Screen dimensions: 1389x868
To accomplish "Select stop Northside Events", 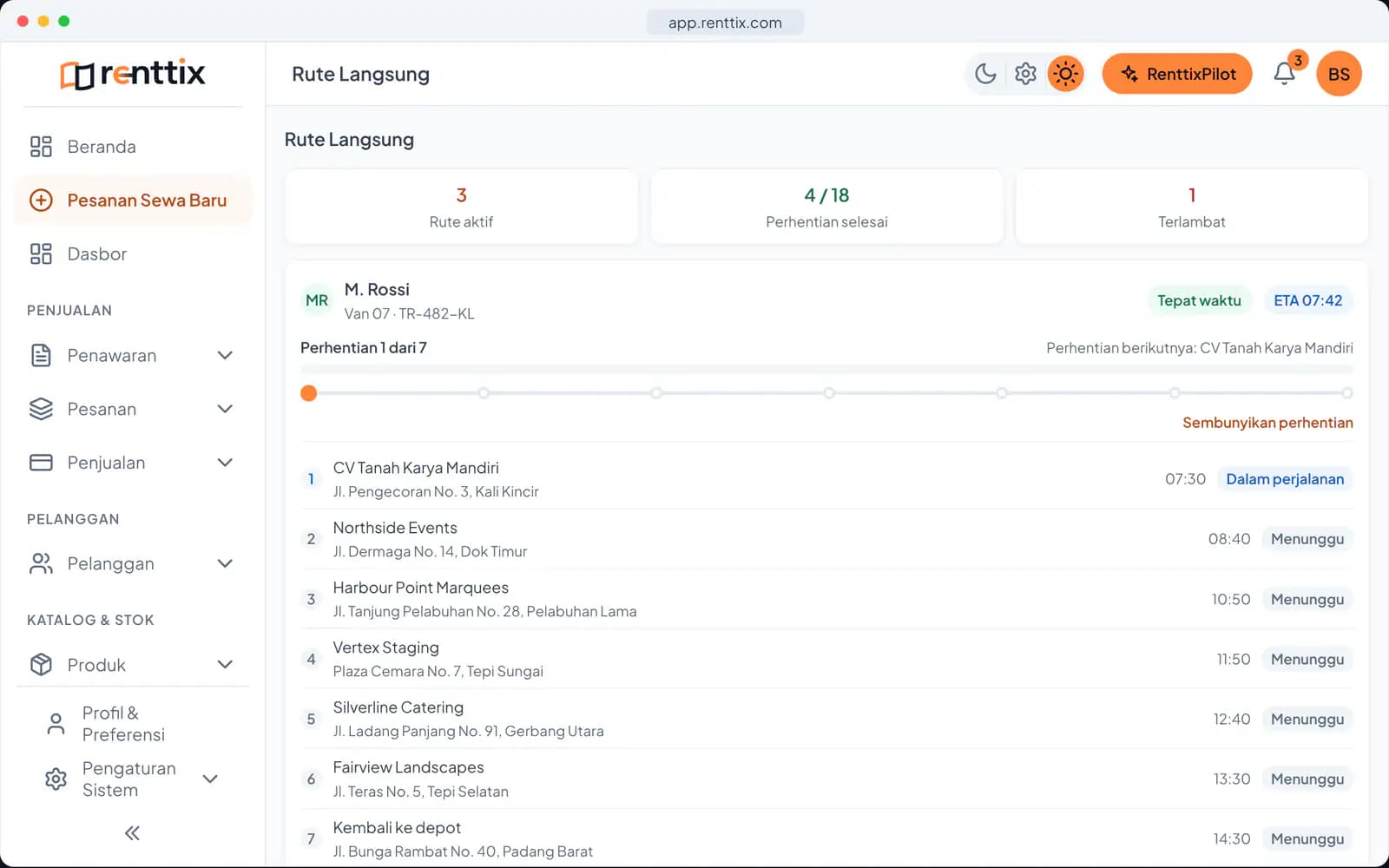I will tap(826, 539).
